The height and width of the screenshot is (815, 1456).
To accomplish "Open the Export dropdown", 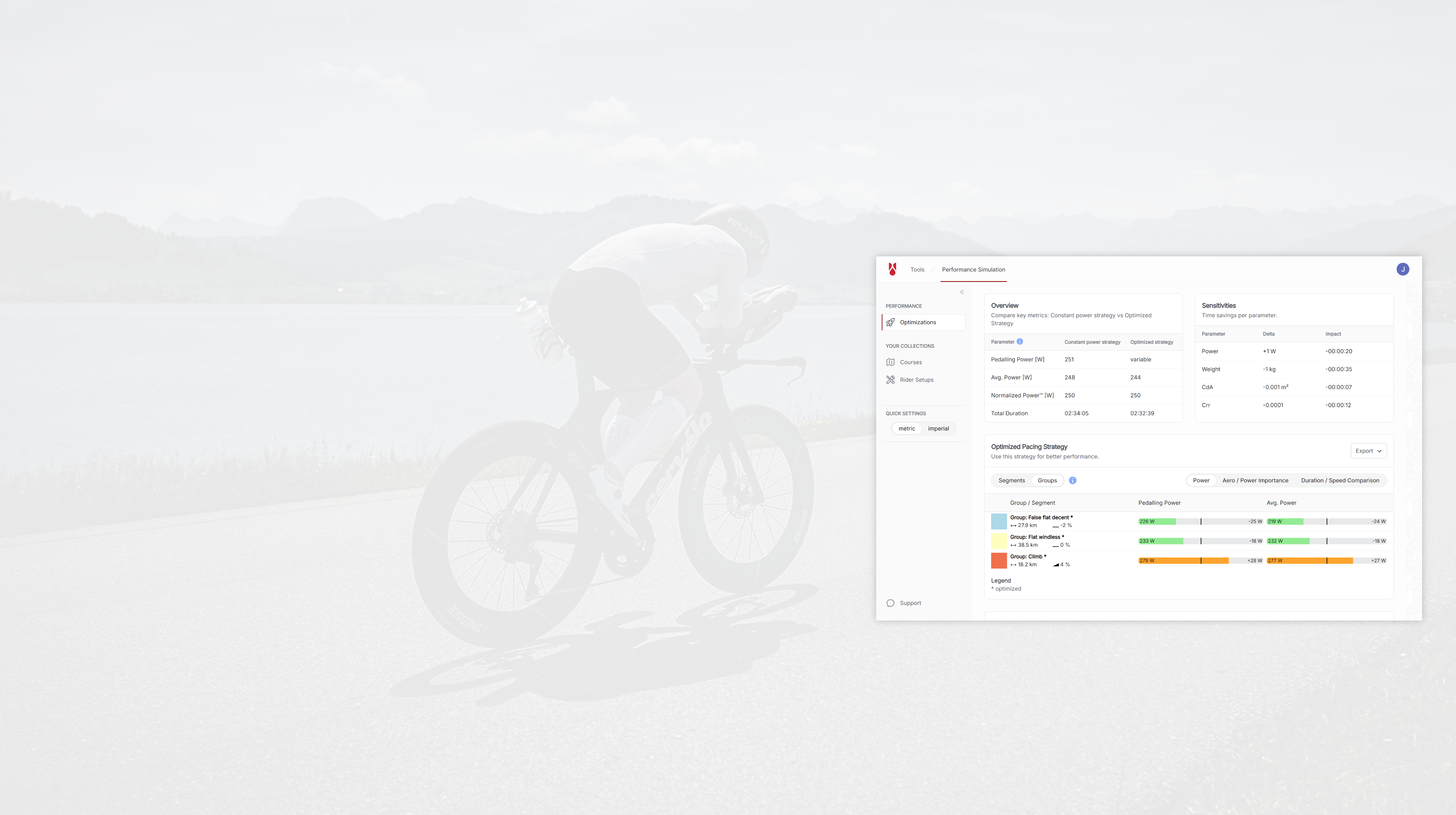I will (1368, 451).
